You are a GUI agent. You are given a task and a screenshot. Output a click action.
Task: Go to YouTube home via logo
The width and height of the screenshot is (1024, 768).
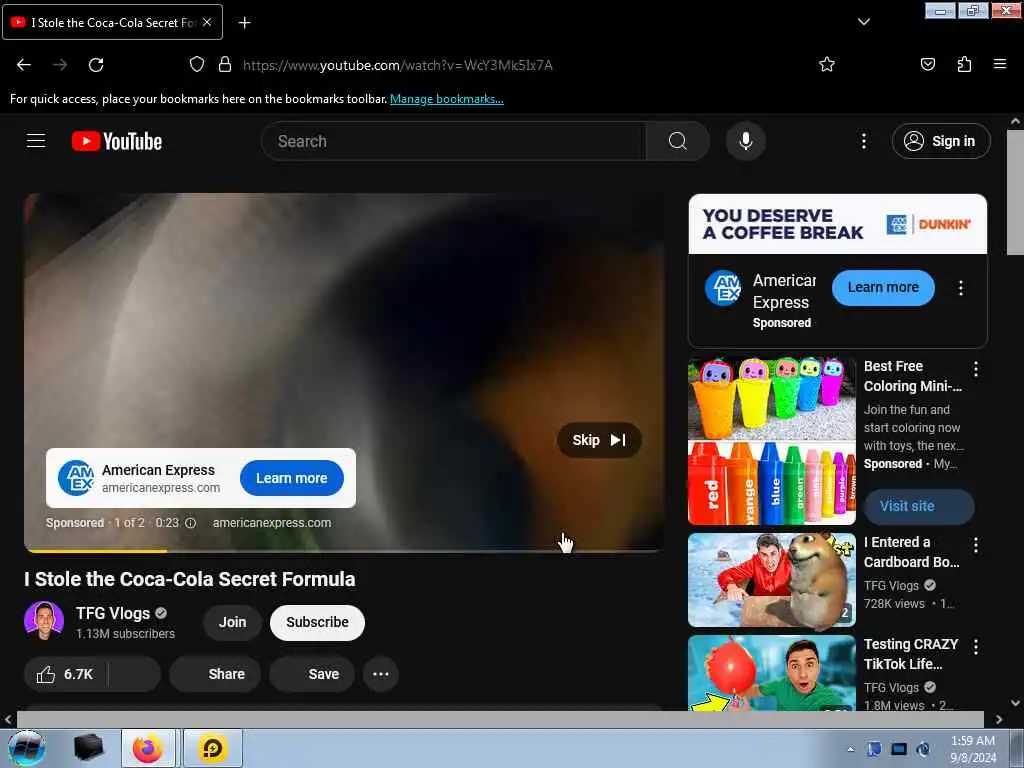click(x=117, y=141)
